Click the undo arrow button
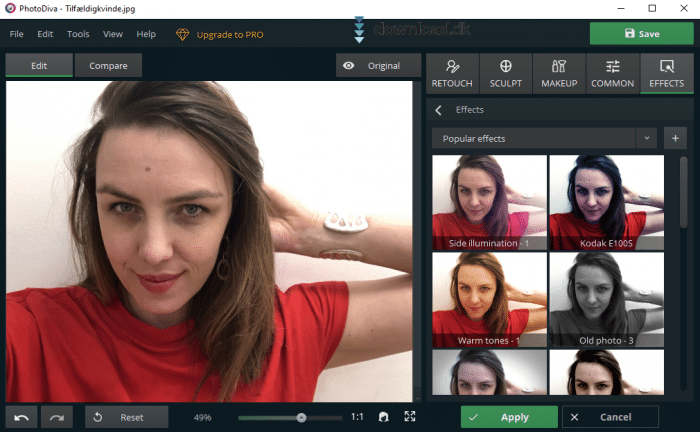Screen dimensions: 700x432 tap(22, 417)
